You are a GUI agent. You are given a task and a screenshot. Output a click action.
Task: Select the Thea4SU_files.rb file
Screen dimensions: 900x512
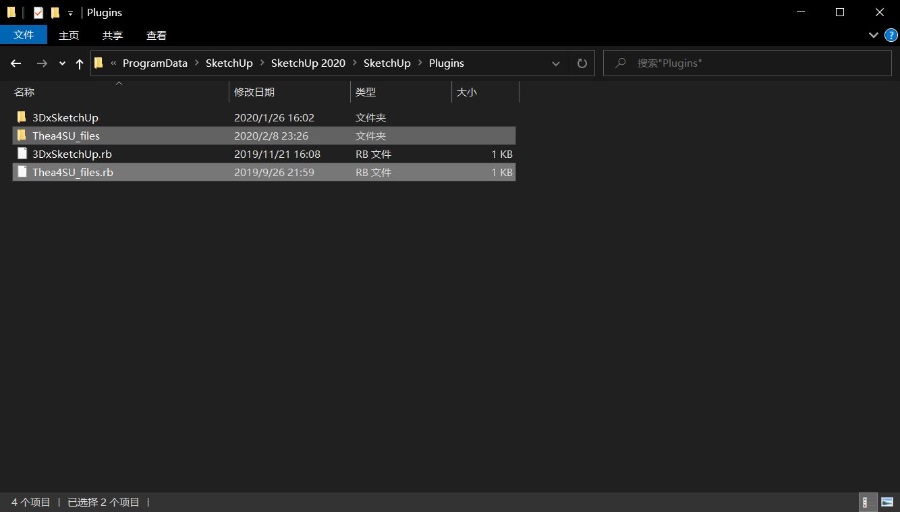click(72, 172)
